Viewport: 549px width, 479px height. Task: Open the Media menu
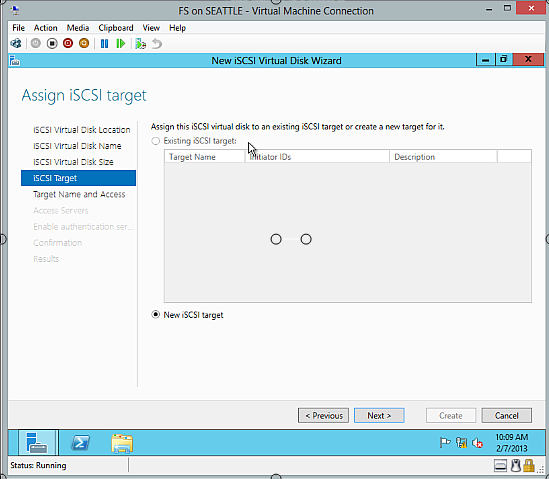[78, 28]
